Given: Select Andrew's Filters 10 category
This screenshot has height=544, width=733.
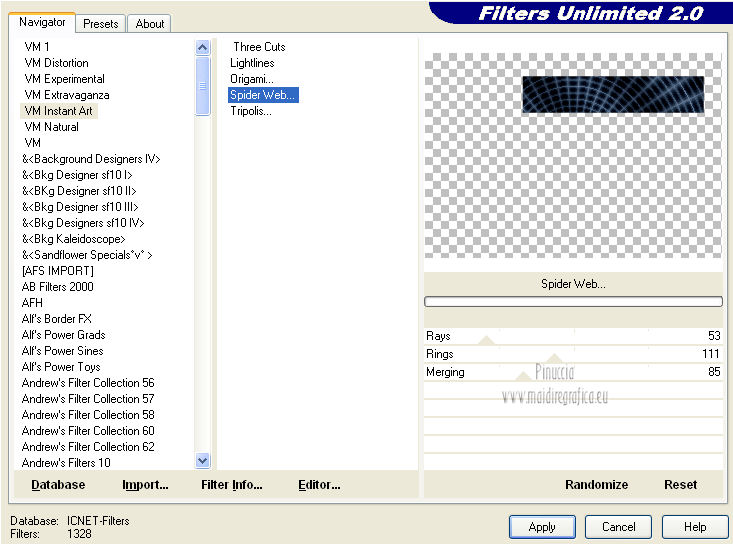Looking at the screenshot, I should coord(66,463).
